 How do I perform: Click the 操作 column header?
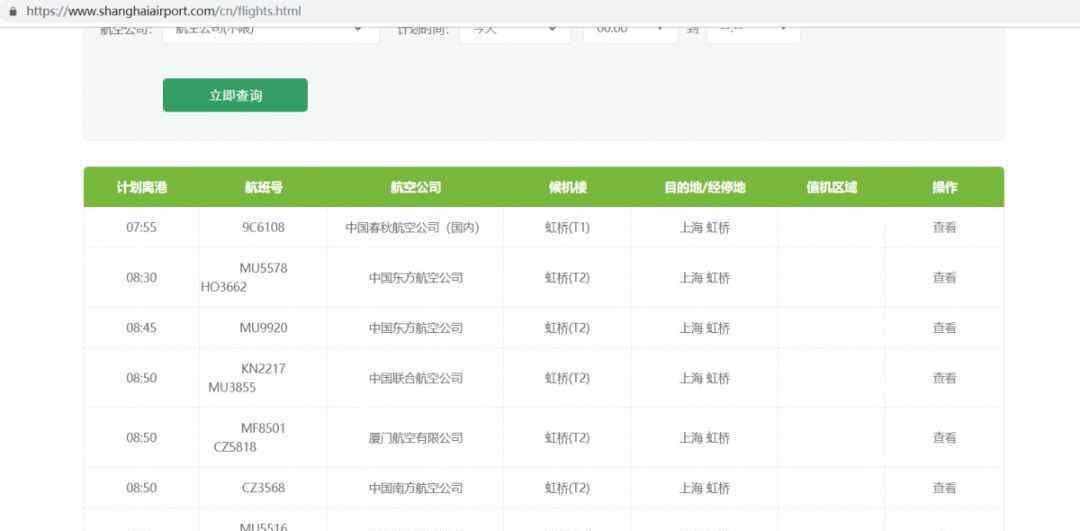[x=944, y=187]
